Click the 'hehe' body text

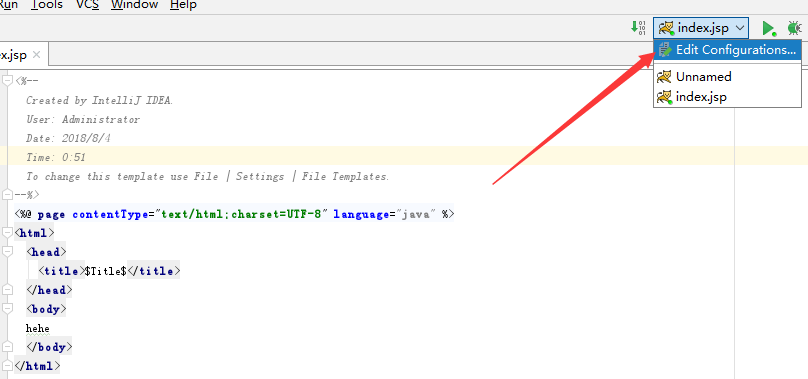point(38,328)
